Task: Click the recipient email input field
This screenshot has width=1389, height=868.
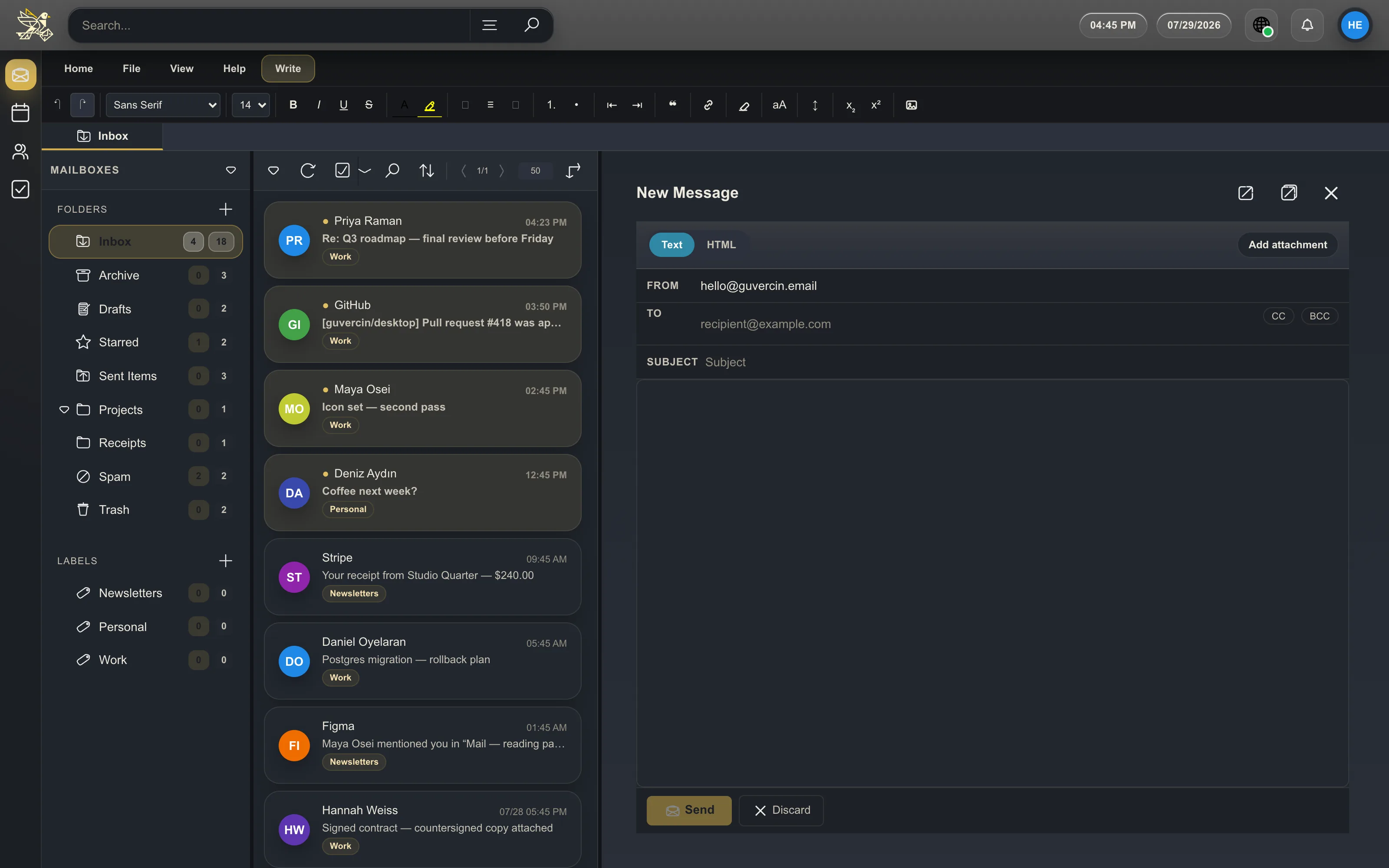Action: point(976,324)
